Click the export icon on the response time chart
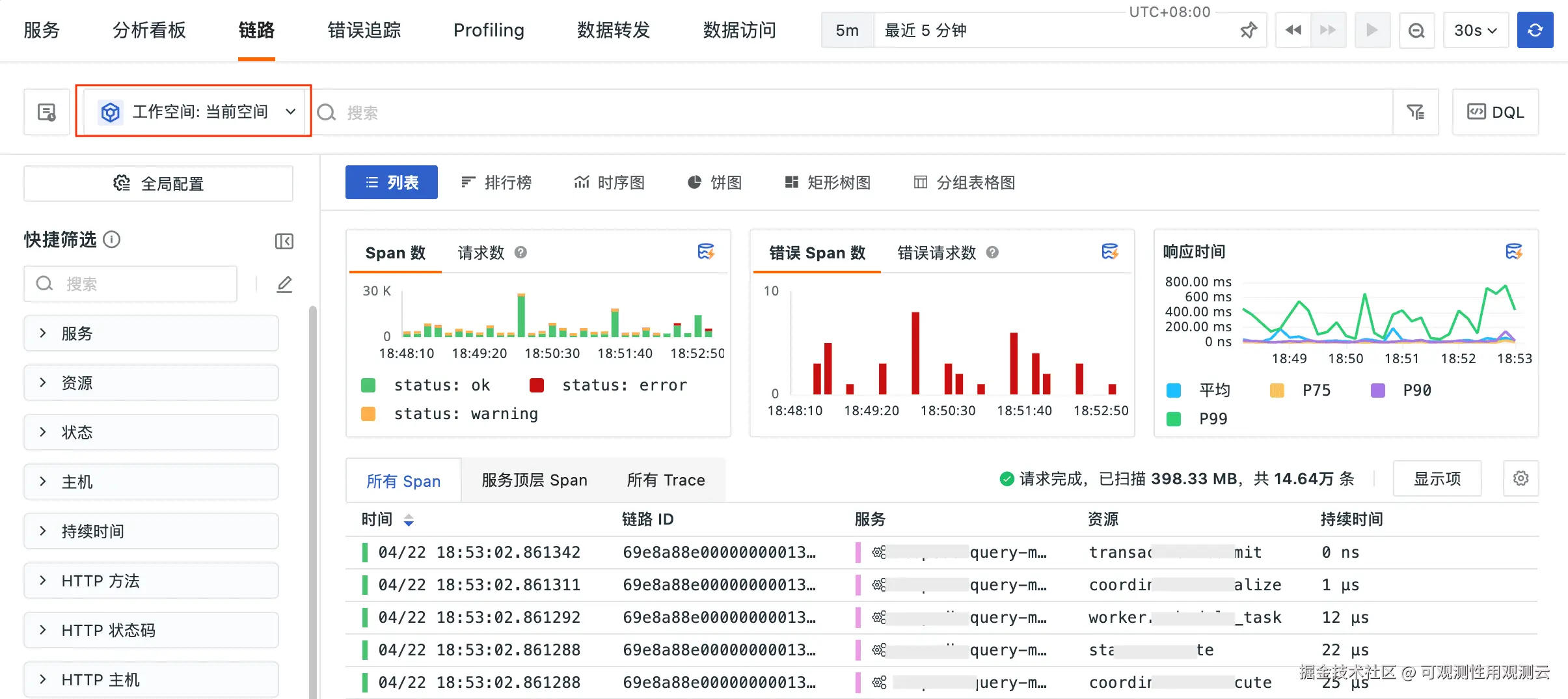The width and height of the screenshot is (1568, 699). [x=1513, y=252]
